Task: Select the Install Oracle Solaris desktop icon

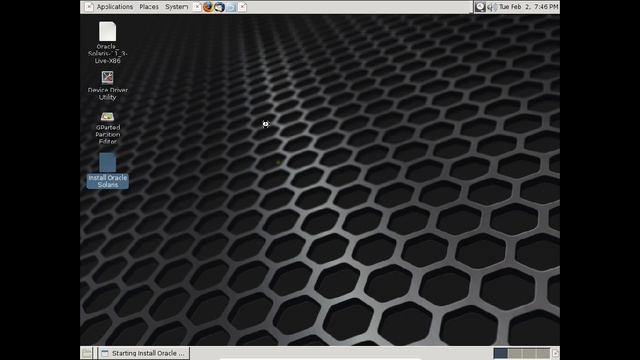Action: point(107,171)
